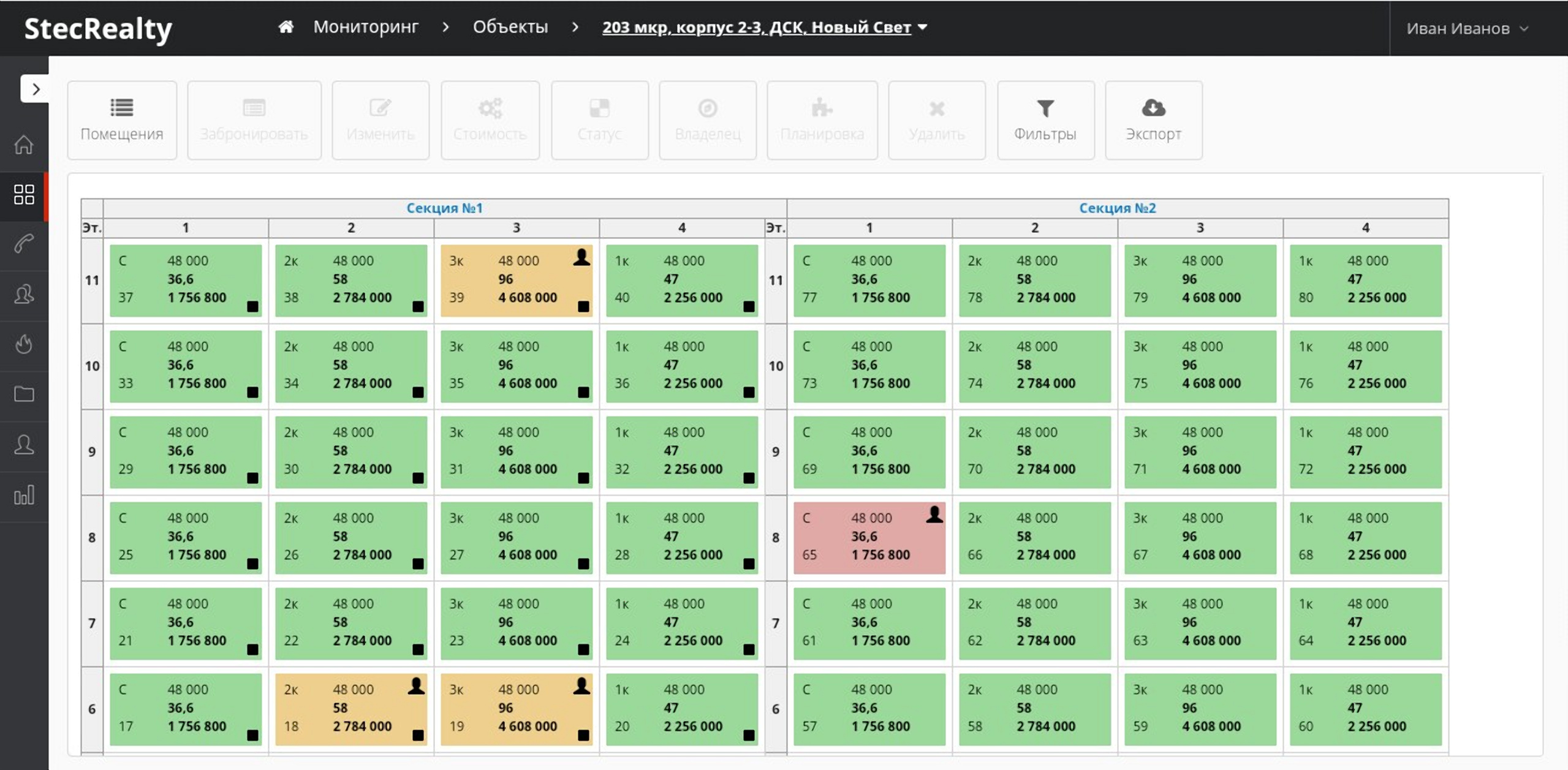Click the Экспорт cloud download button
Screen dimensions: 1568x770
1153,120
